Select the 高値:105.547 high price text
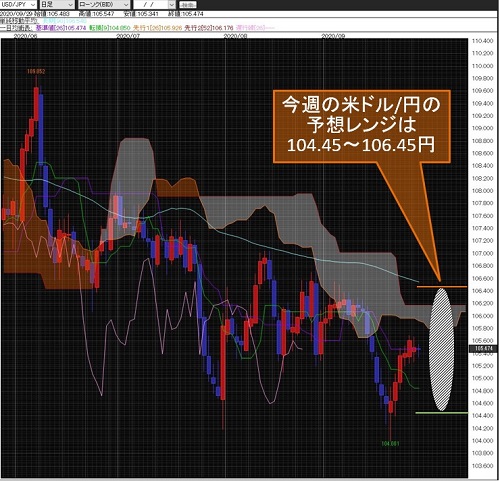 point(96,14)
